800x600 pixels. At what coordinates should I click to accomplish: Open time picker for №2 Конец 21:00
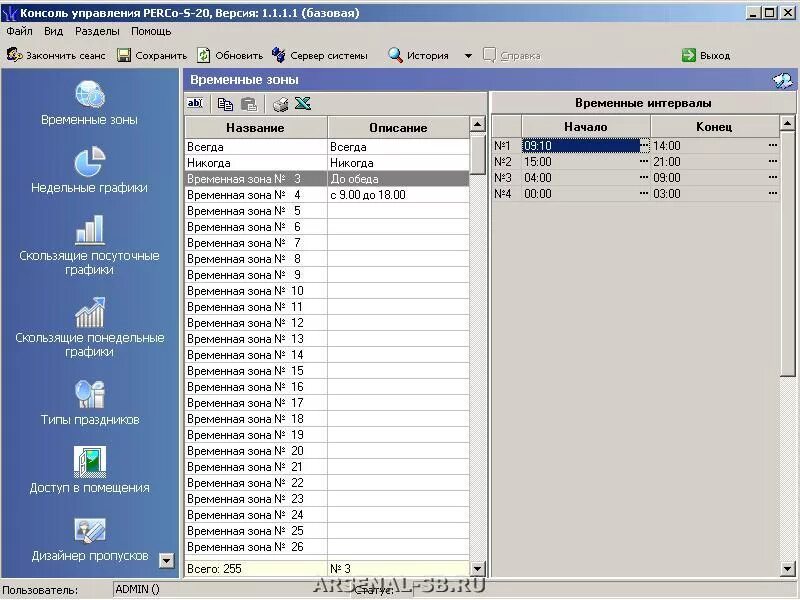(x=773, y=162)
